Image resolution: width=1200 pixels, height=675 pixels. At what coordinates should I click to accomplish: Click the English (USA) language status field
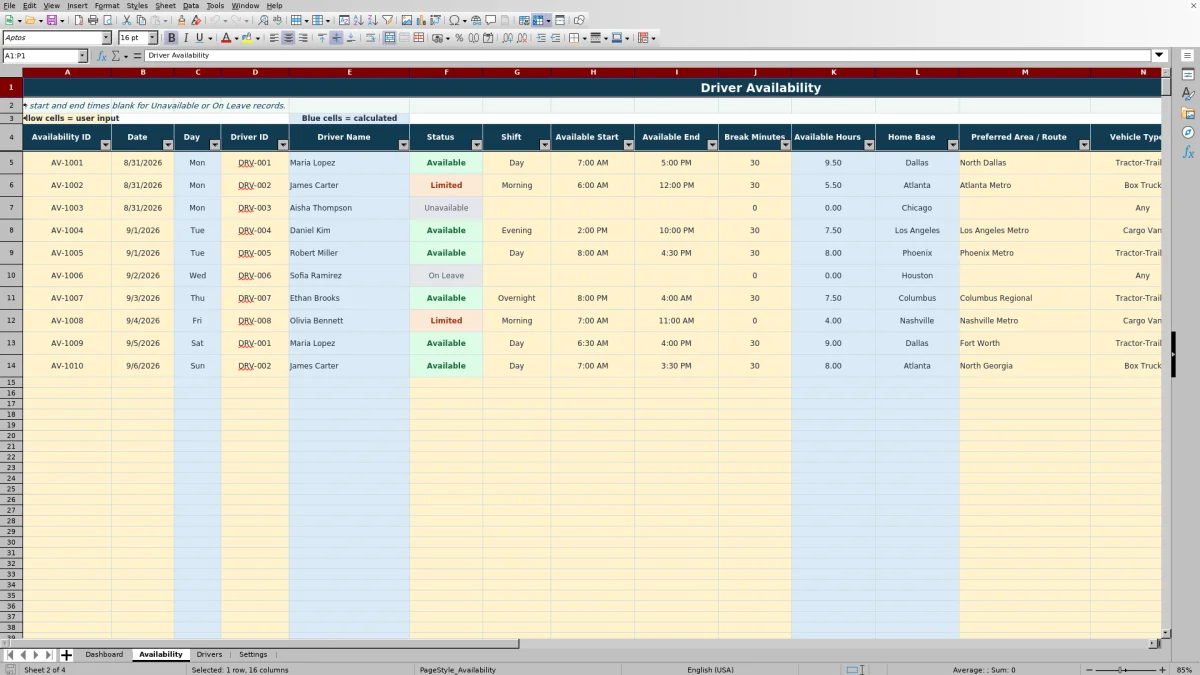point(710,670)
